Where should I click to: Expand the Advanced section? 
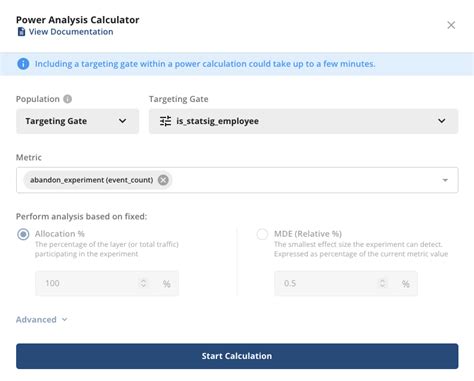[x=42, y=320]
